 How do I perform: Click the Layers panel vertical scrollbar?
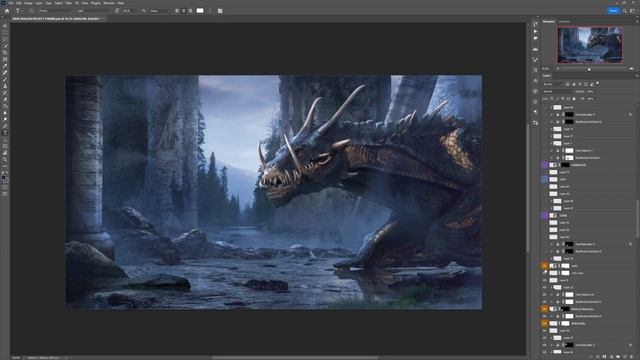pyautogui.click(x=637, y=218)
